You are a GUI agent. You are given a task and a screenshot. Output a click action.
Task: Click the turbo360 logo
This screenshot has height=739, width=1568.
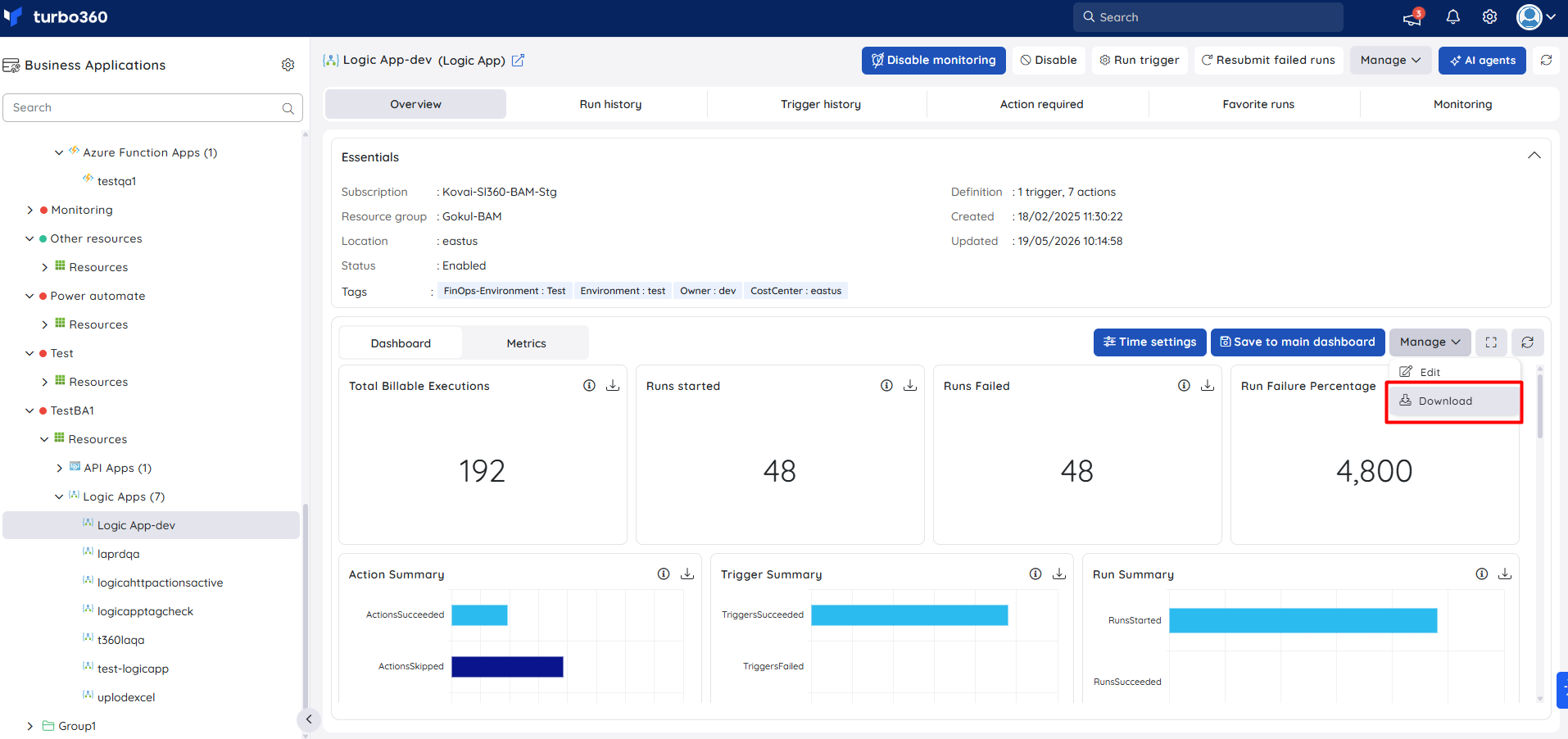[56, 17]
